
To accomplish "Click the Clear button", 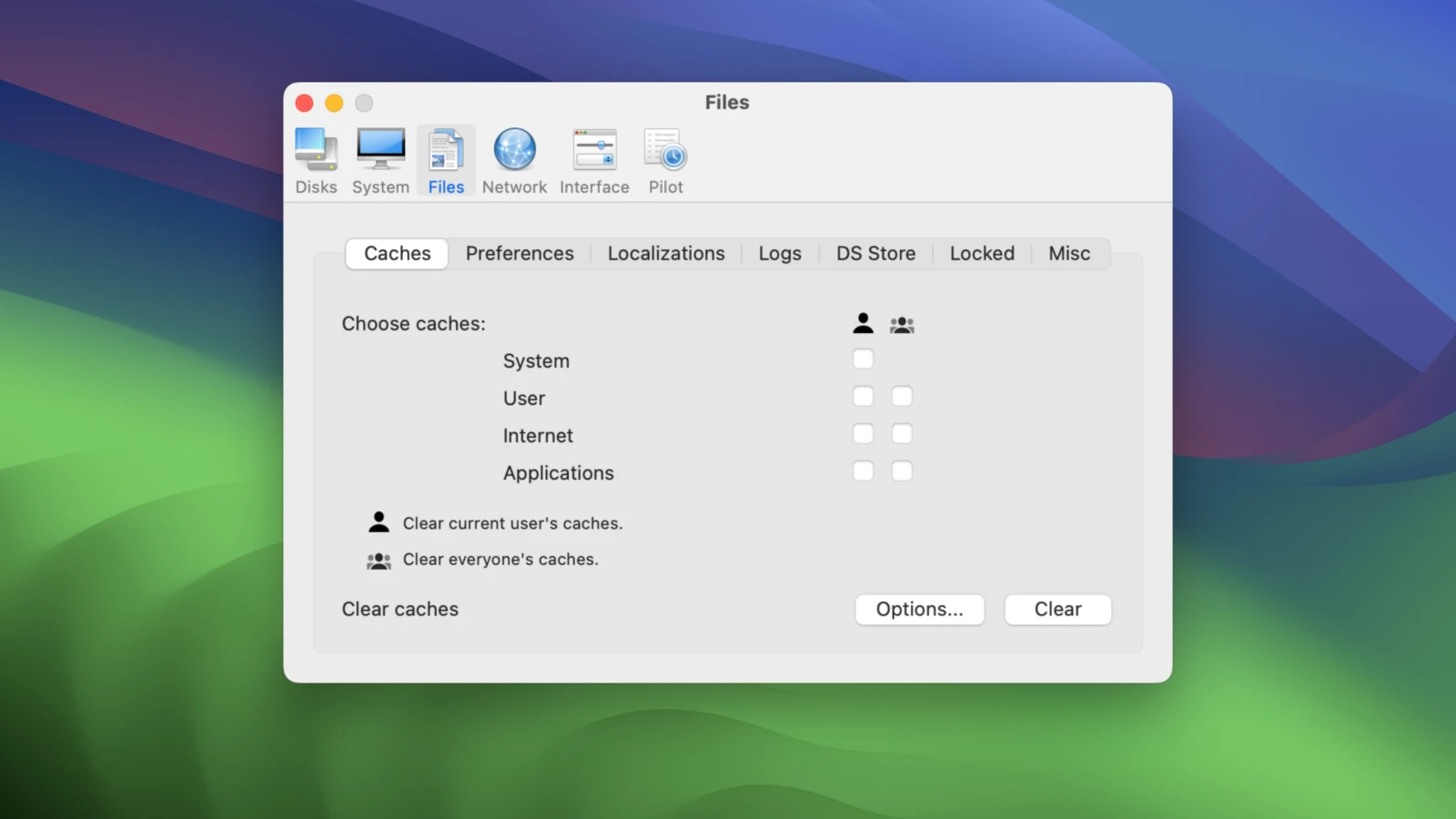I will [x=1057, y=610].
